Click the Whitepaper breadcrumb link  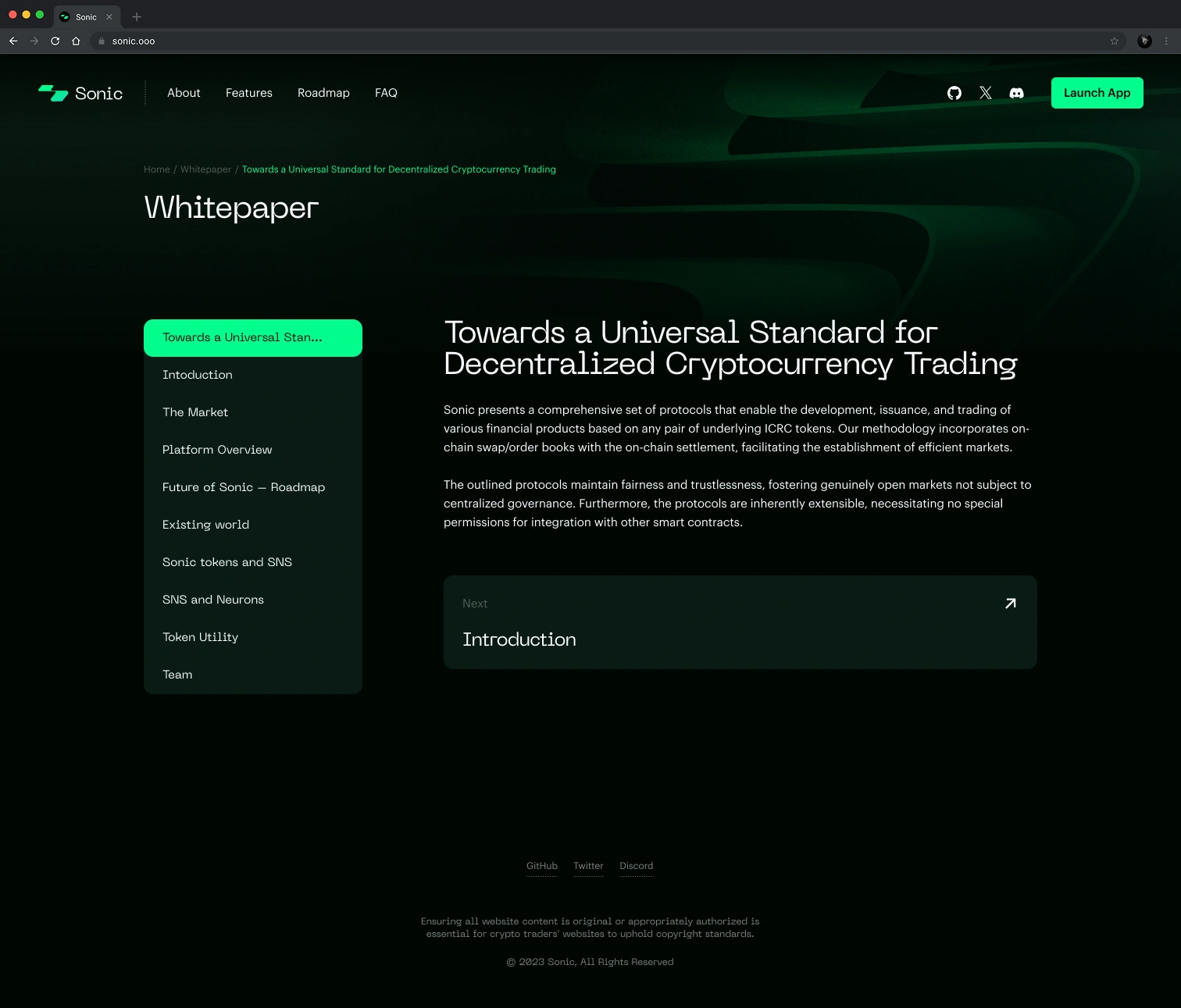click(x=206, y=169)
